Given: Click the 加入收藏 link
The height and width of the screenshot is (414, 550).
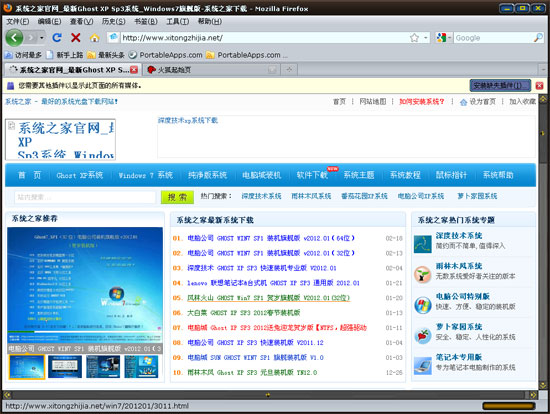Looking at the screenshot, I should coord(522,101).
